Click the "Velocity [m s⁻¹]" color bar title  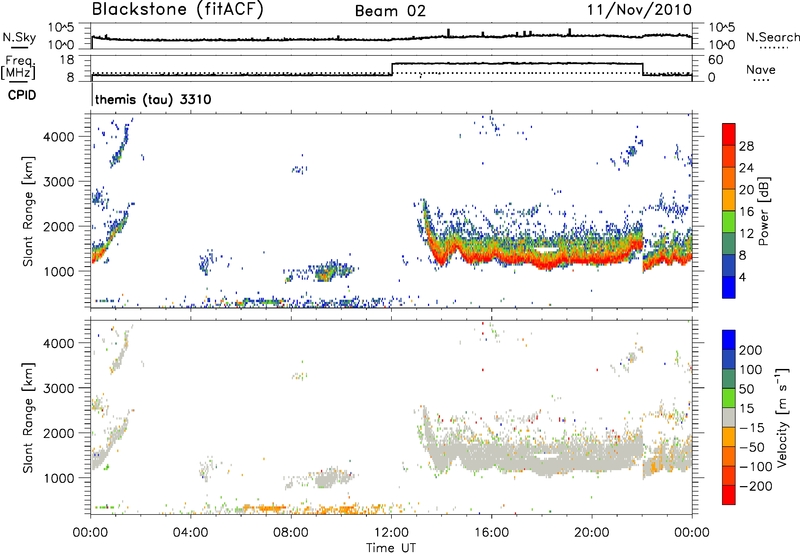pyautogui.click(x=782, y=417)
